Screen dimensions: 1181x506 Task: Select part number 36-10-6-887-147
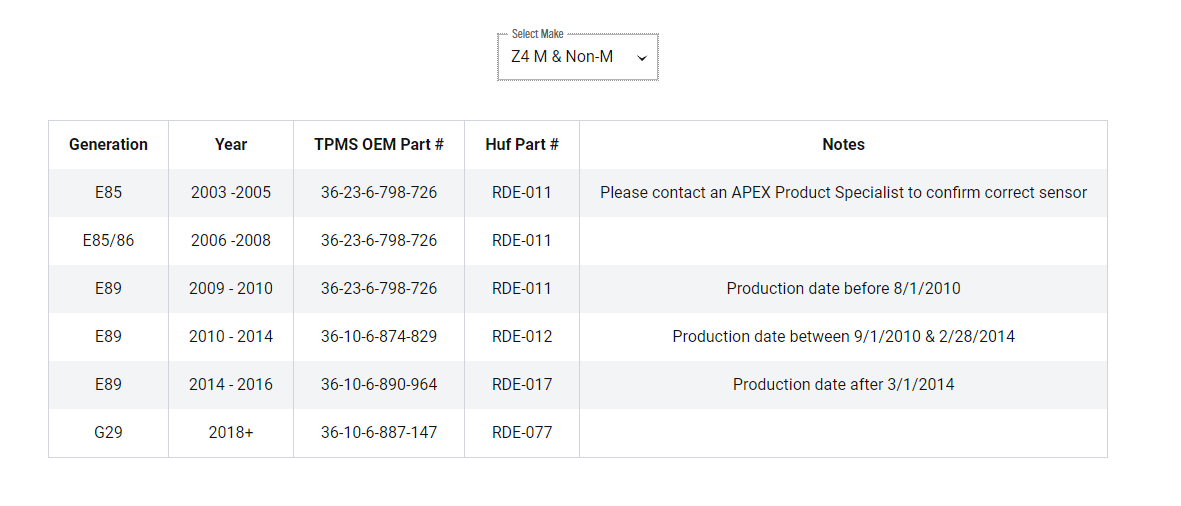[x=379, y=432]
